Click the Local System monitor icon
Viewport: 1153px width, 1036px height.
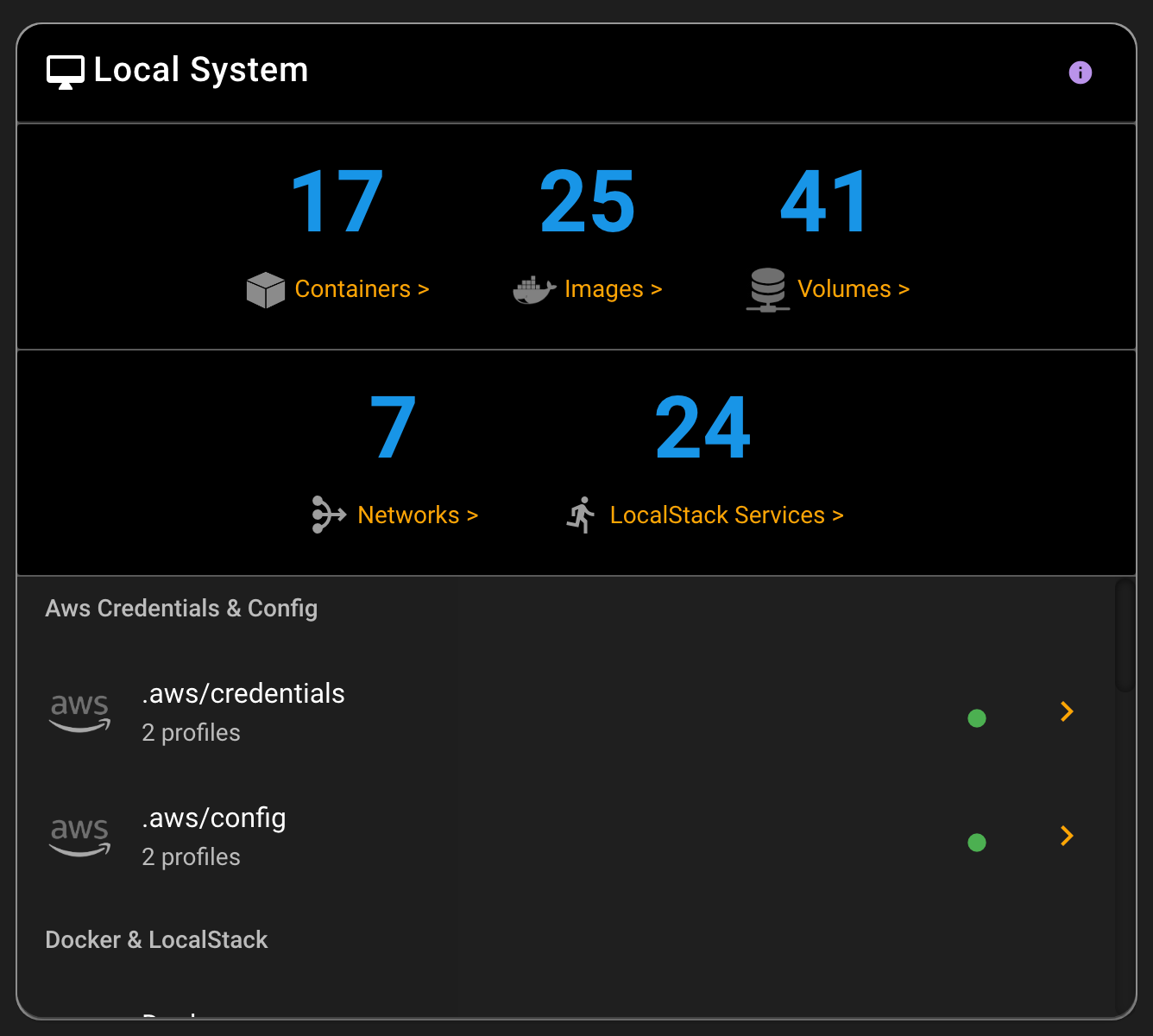[66, 73]
